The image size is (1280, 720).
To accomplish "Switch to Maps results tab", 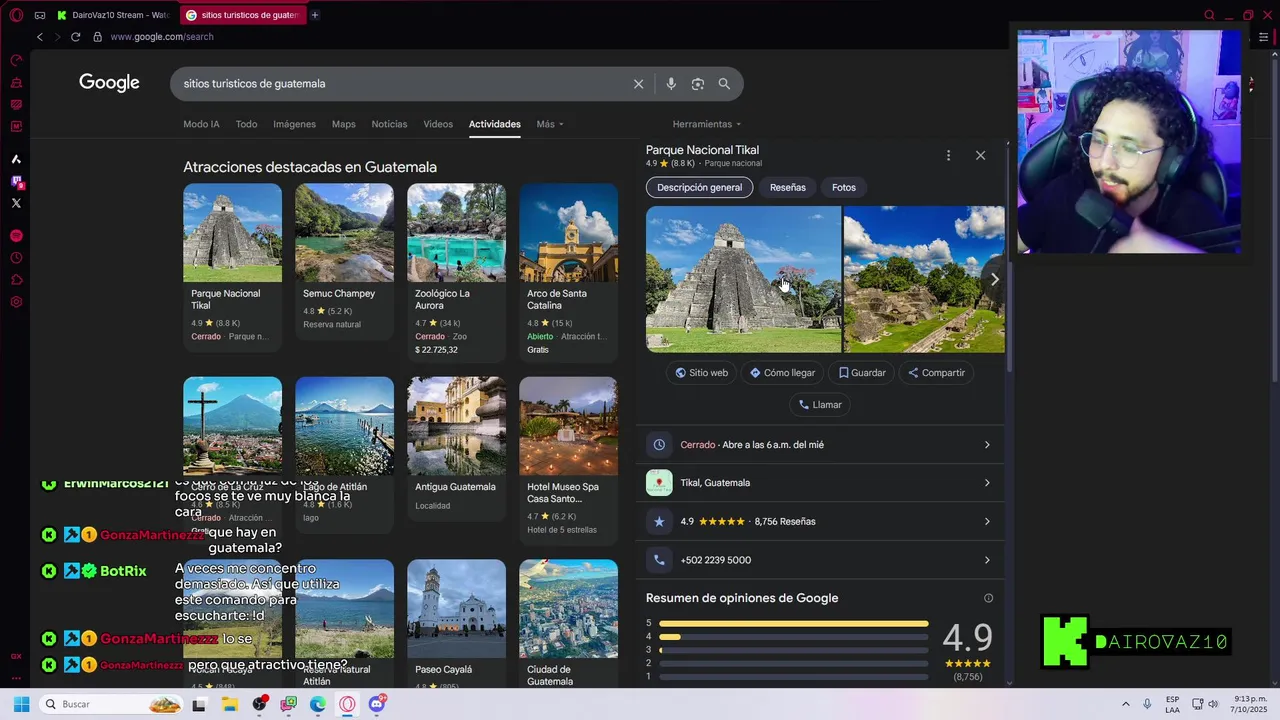I will pyautogui.click(x=343, y=124).
